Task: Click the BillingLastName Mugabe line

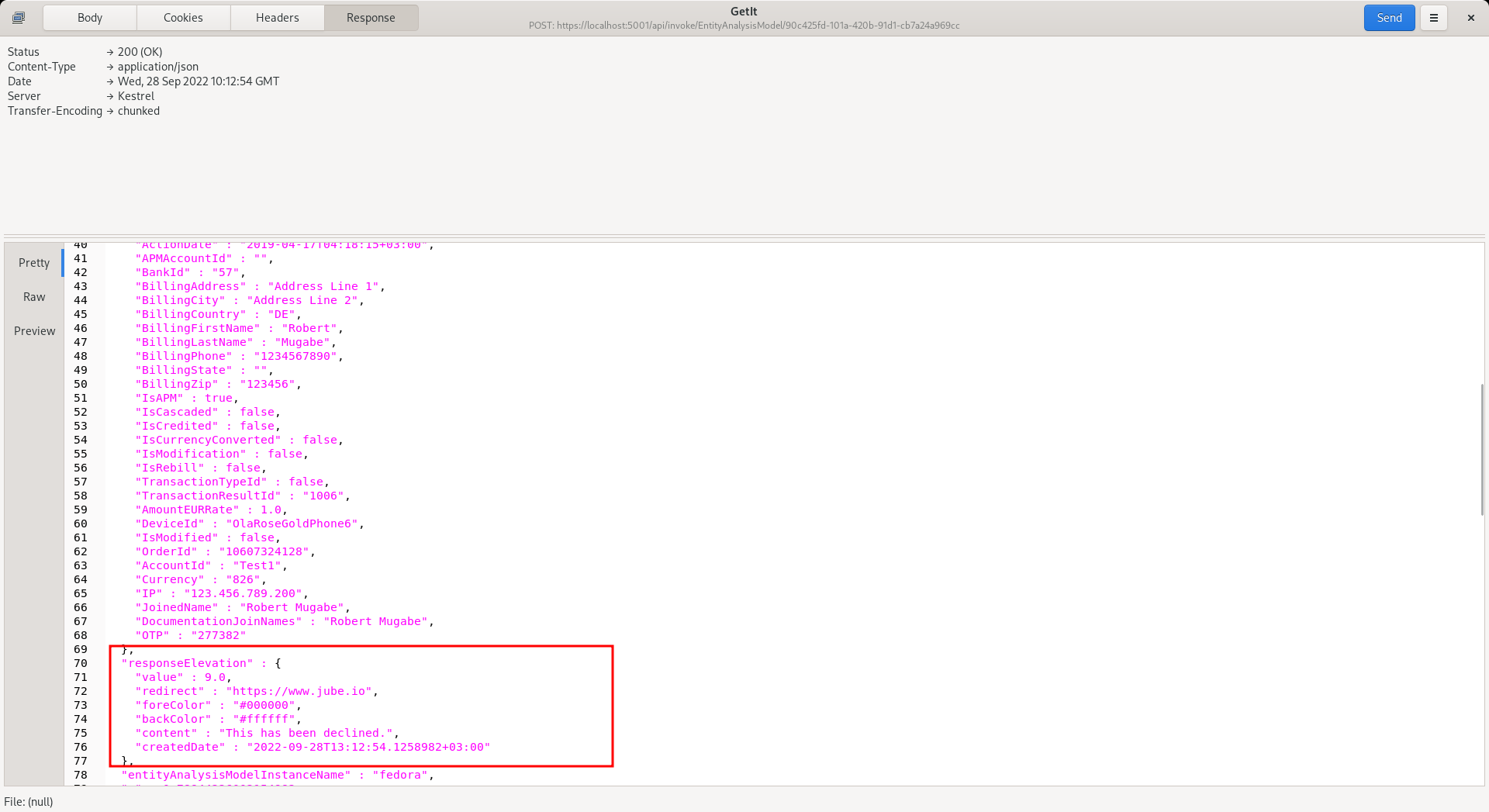Action: coord(236,342)
